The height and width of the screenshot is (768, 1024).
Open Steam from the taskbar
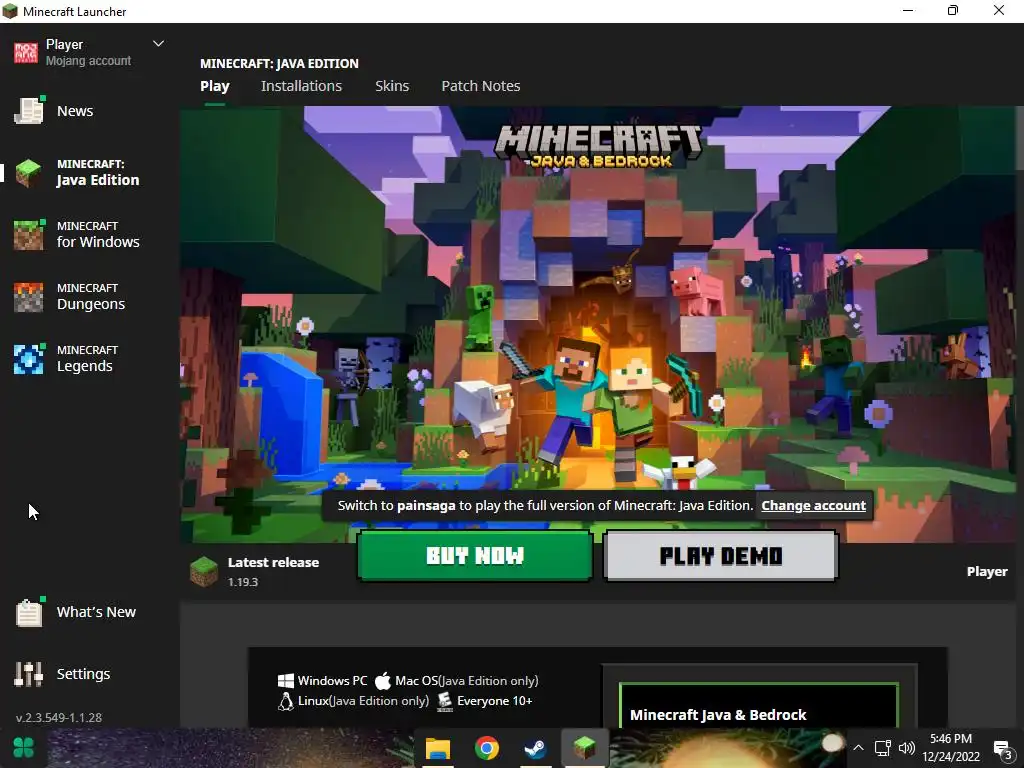click(536, 748)
